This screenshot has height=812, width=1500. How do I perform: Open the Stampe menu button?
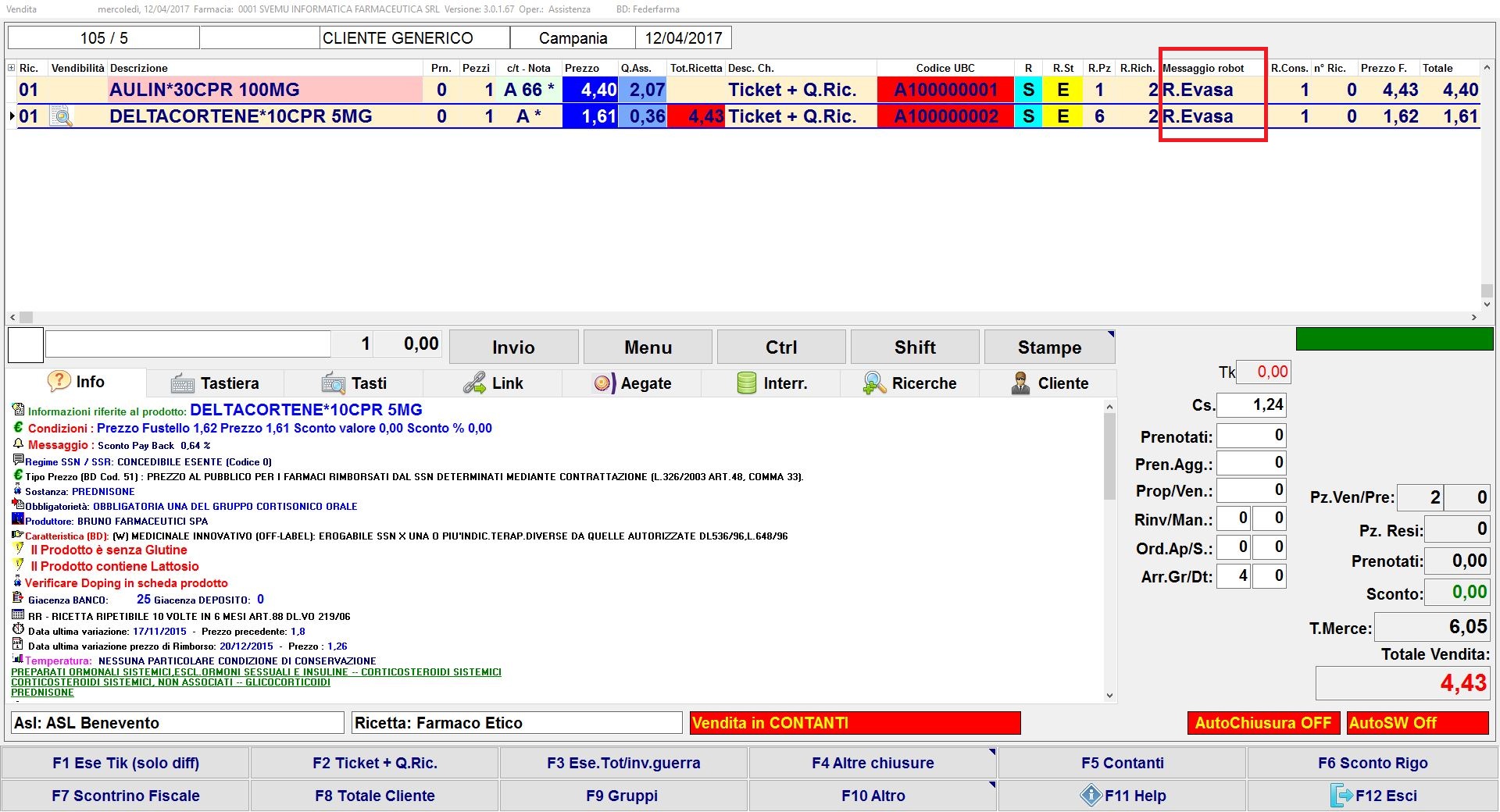(x=1049, y=347)
